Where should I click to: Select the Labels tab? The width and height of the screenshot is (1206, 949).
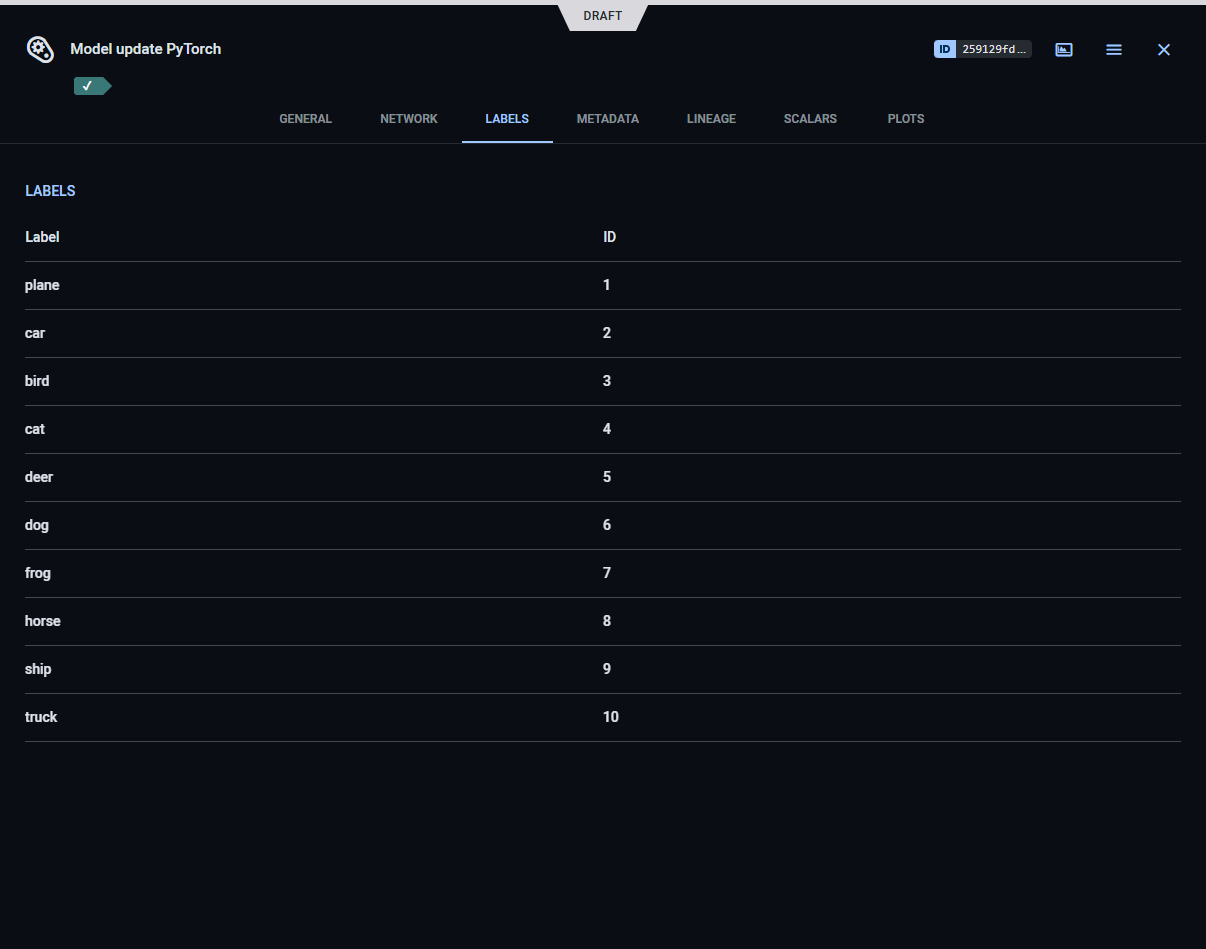[x=507, y=119]
